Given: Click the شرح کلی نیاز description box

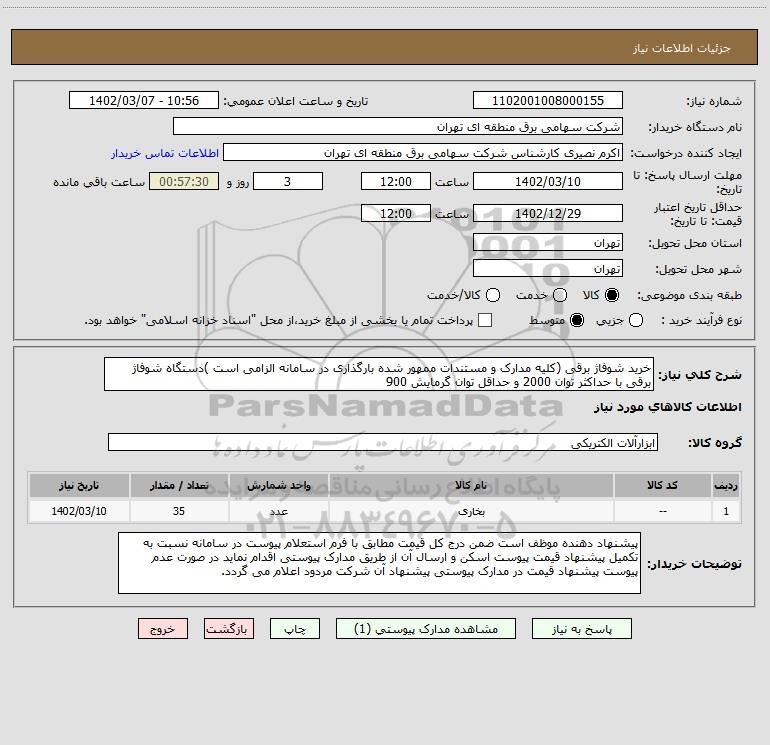Looking at the screenshot, I should 379,375.
